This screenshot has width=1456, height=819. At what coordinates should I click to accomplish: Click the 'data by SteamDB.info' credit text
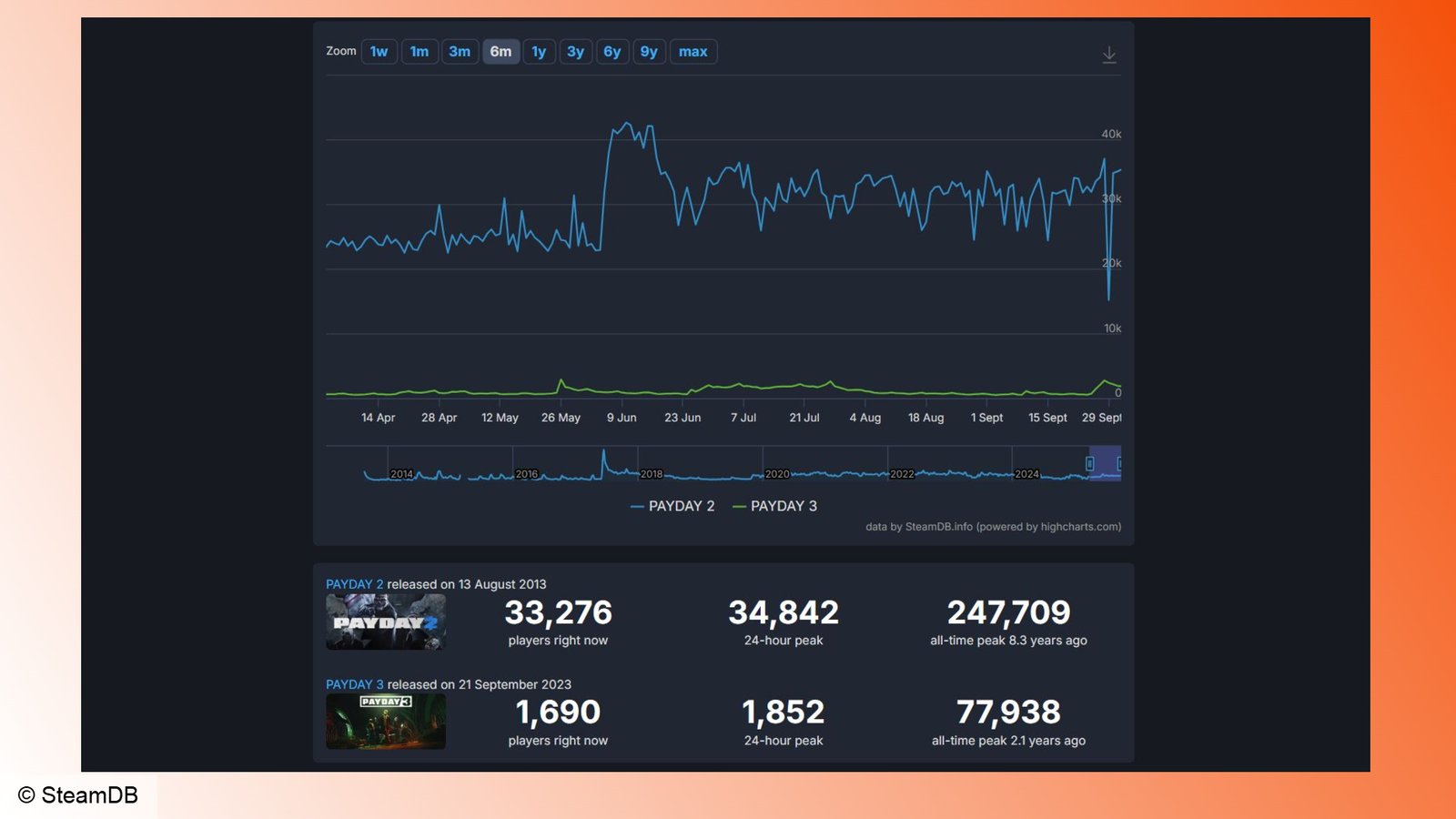click(x=993, y=527)
